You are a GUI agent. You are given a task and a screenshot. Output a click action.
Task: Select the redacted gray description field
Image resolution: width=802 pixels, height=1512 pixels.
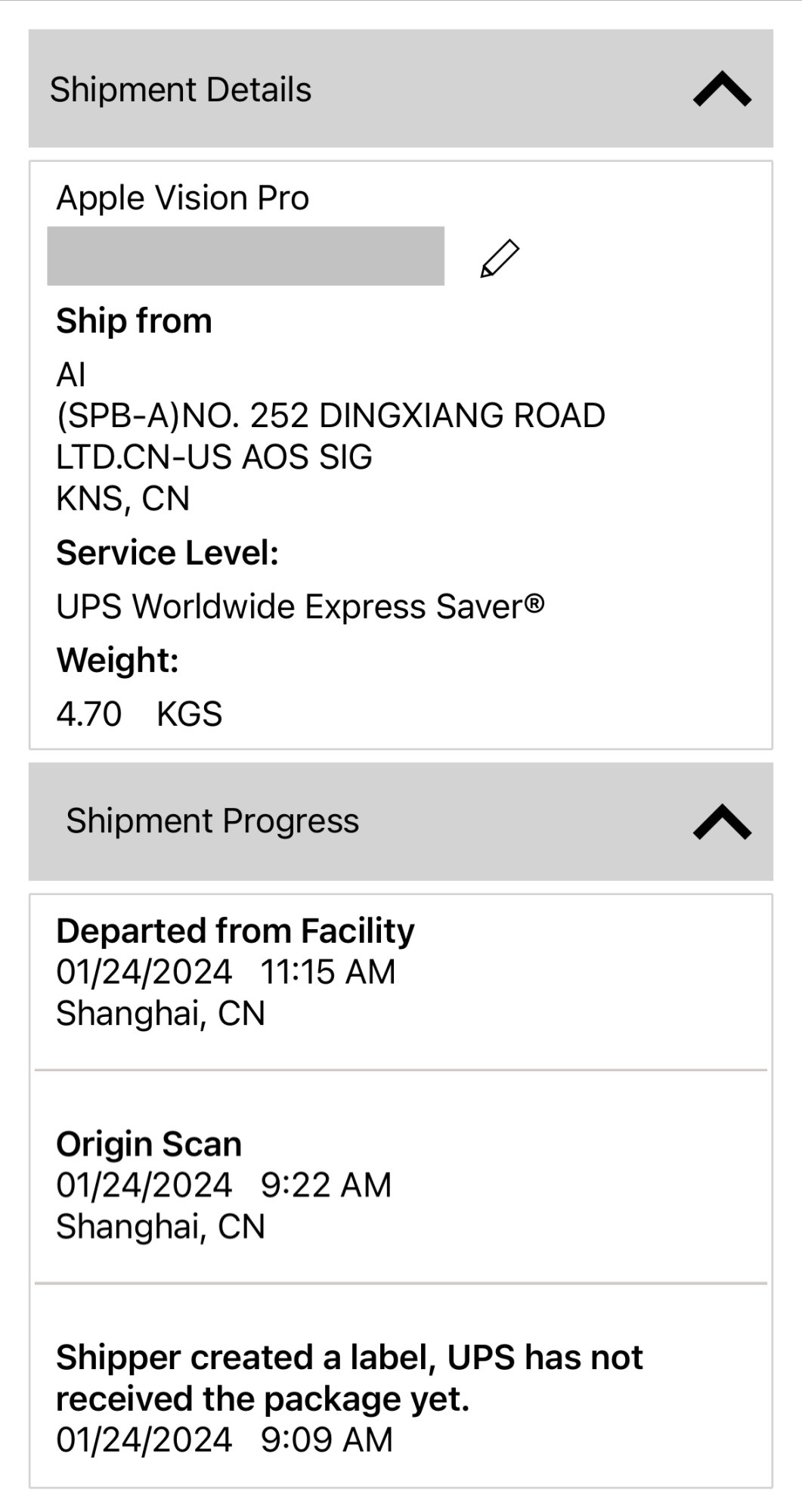(x=246, y=256)
